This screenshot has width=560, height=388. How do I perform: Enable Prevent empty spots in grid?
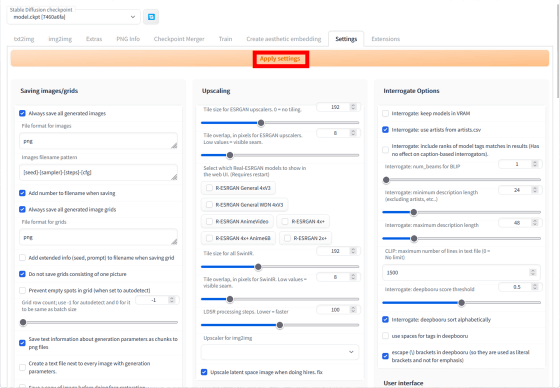tap(22, 290)
